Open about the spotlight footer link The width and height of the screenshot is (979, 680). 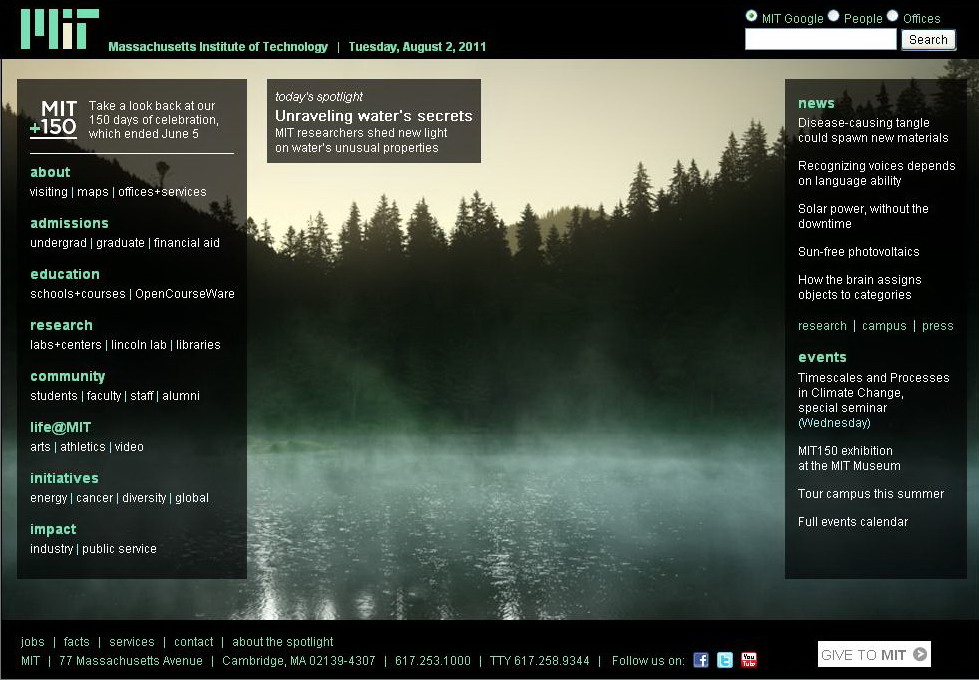pyautogui.click(x=283, y=642)
